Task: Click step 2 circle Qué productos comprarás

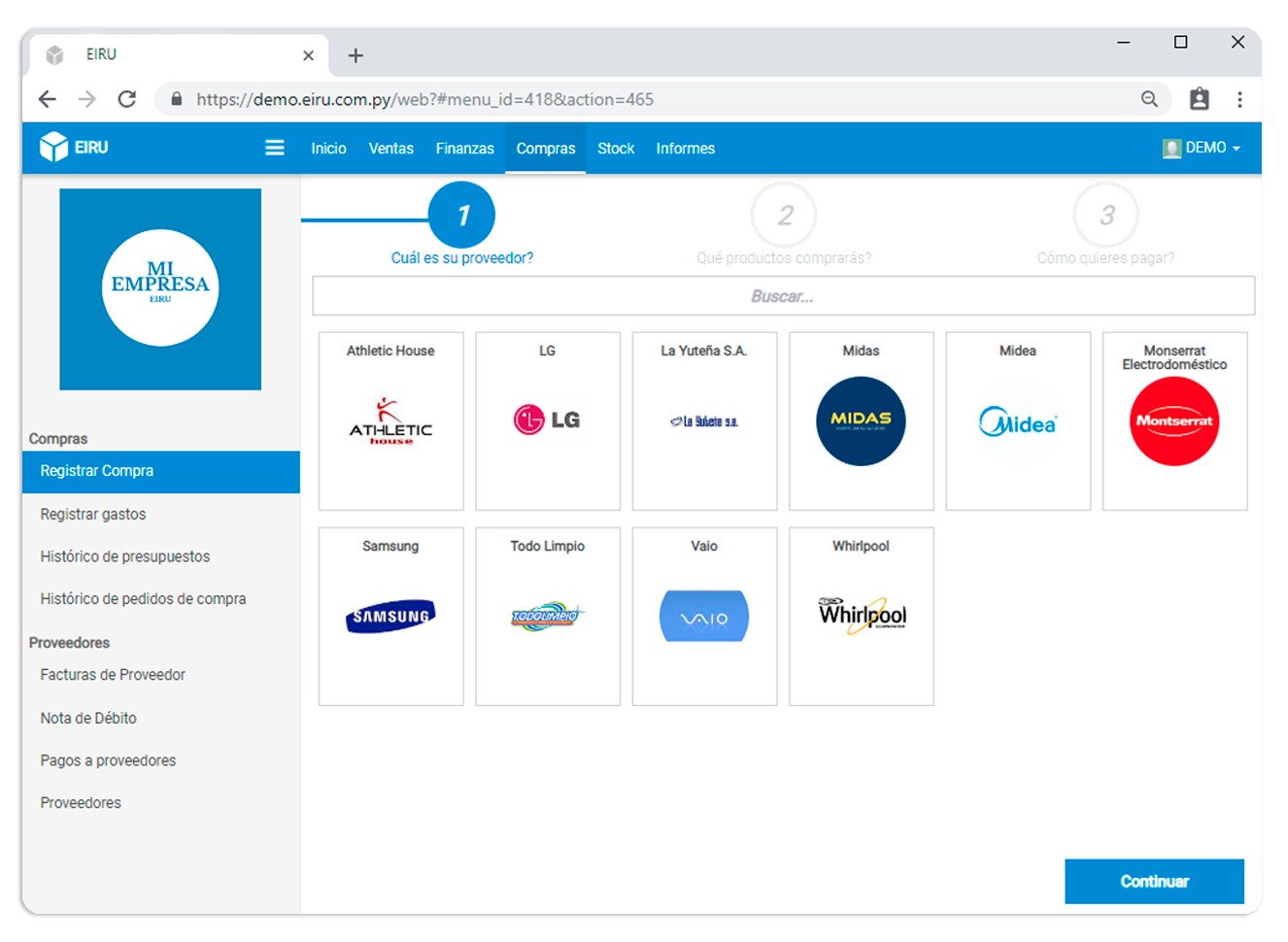Action: click(x=784, y=215)
